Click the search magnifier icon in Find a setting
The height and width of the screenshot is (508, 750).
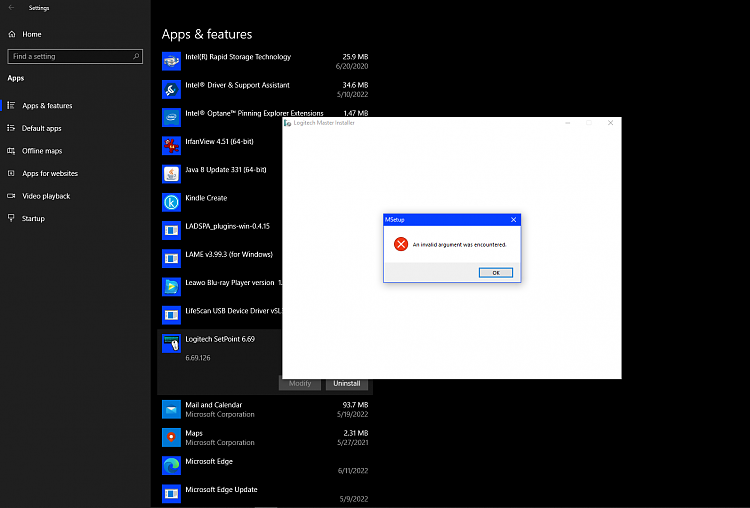136,56
